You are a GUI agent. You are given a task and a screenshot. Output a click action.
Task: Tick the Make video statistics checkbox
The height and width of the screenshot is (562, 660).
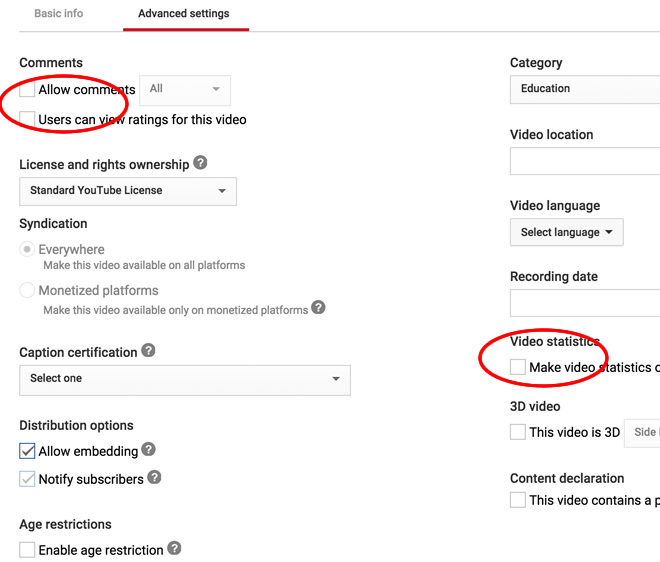517,367
